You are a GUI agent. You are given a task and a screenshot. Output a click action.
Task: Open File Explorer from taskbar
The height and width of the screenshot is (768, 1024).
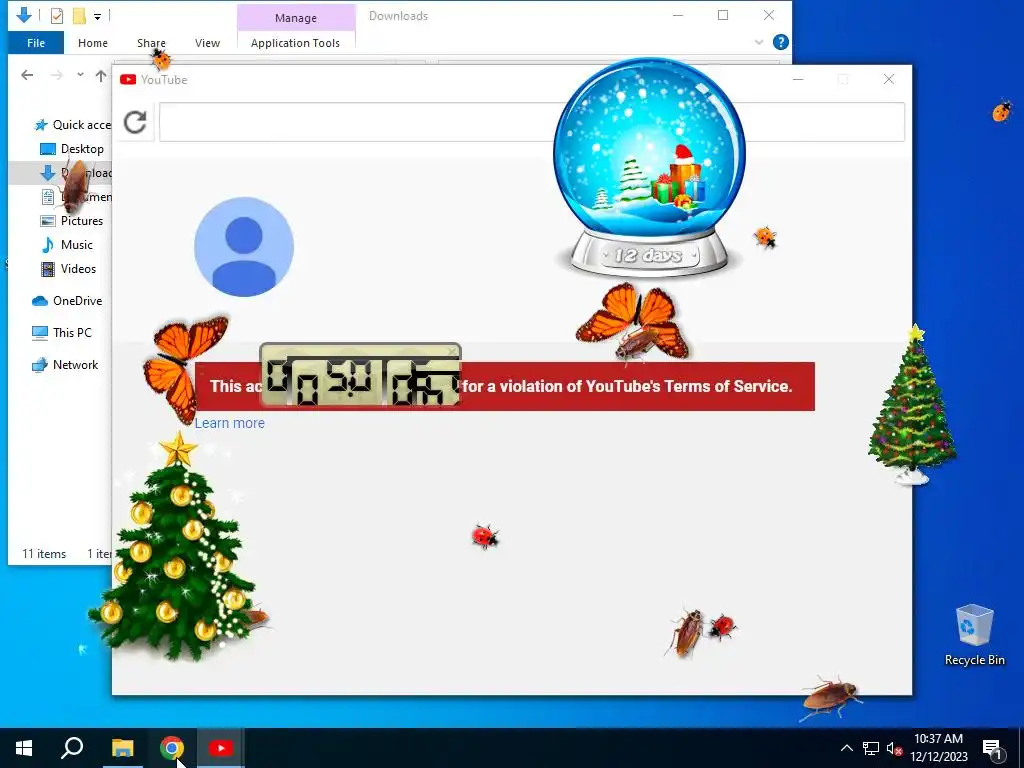pyautogui.click(x=122, y=748)
